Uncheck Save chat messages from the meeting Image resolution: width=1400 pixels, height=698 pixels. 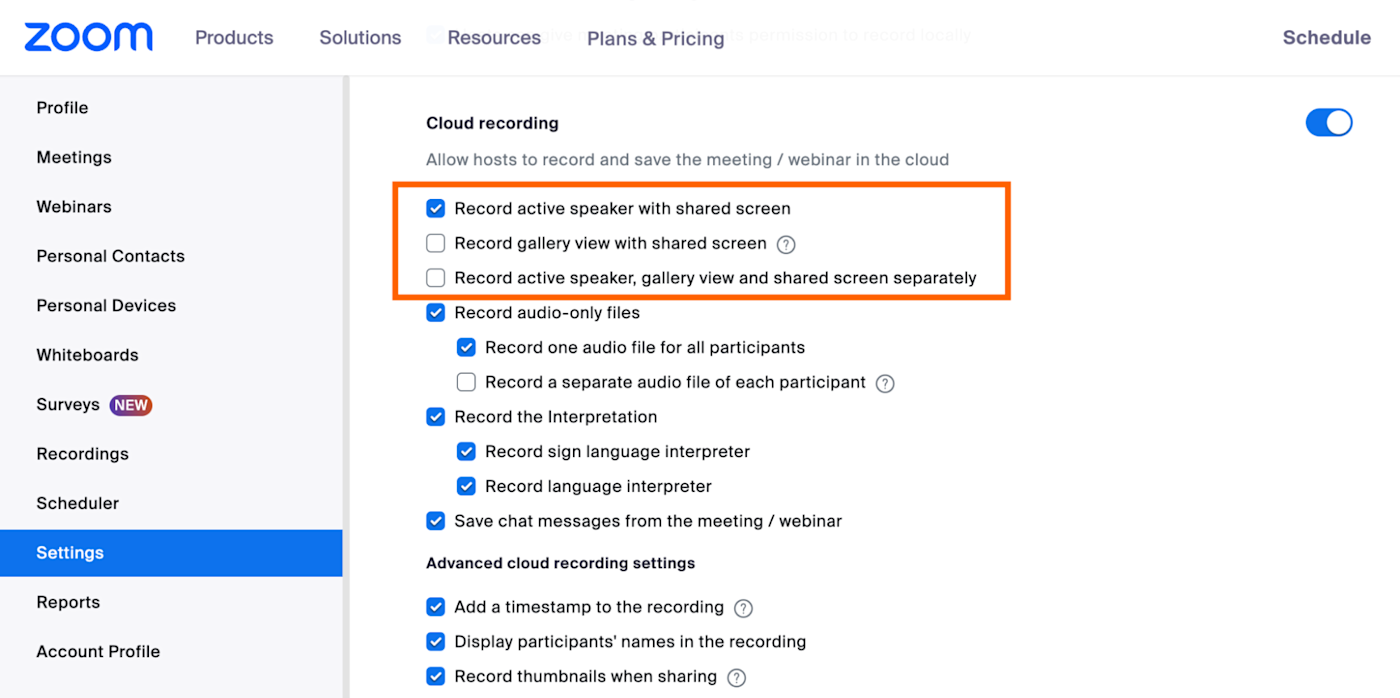click(436, 521)
